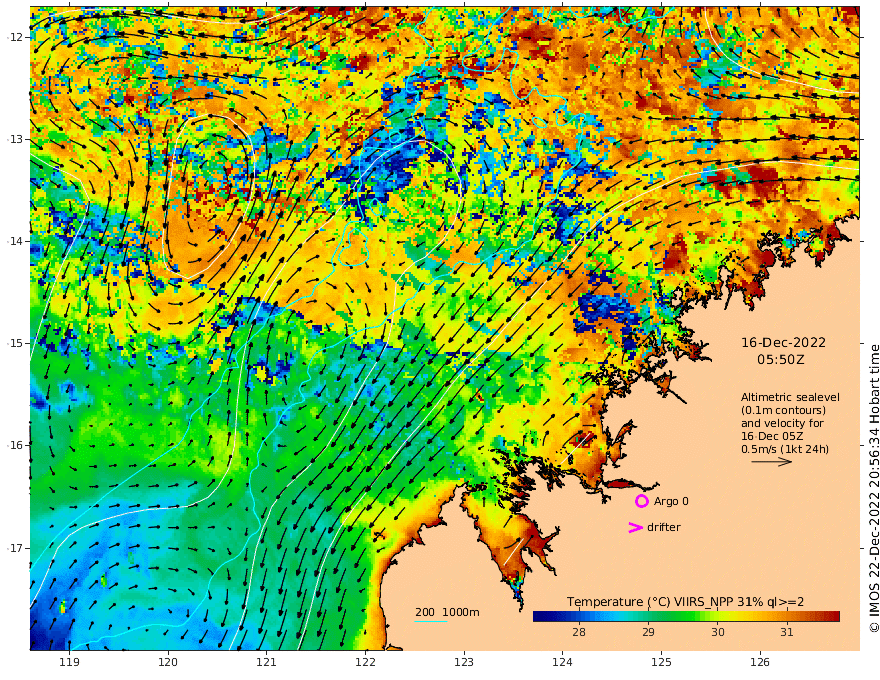This screenshot has height=680, width=880.
Task: Click the longitude 120 axis label
Action: coord(168,662)
